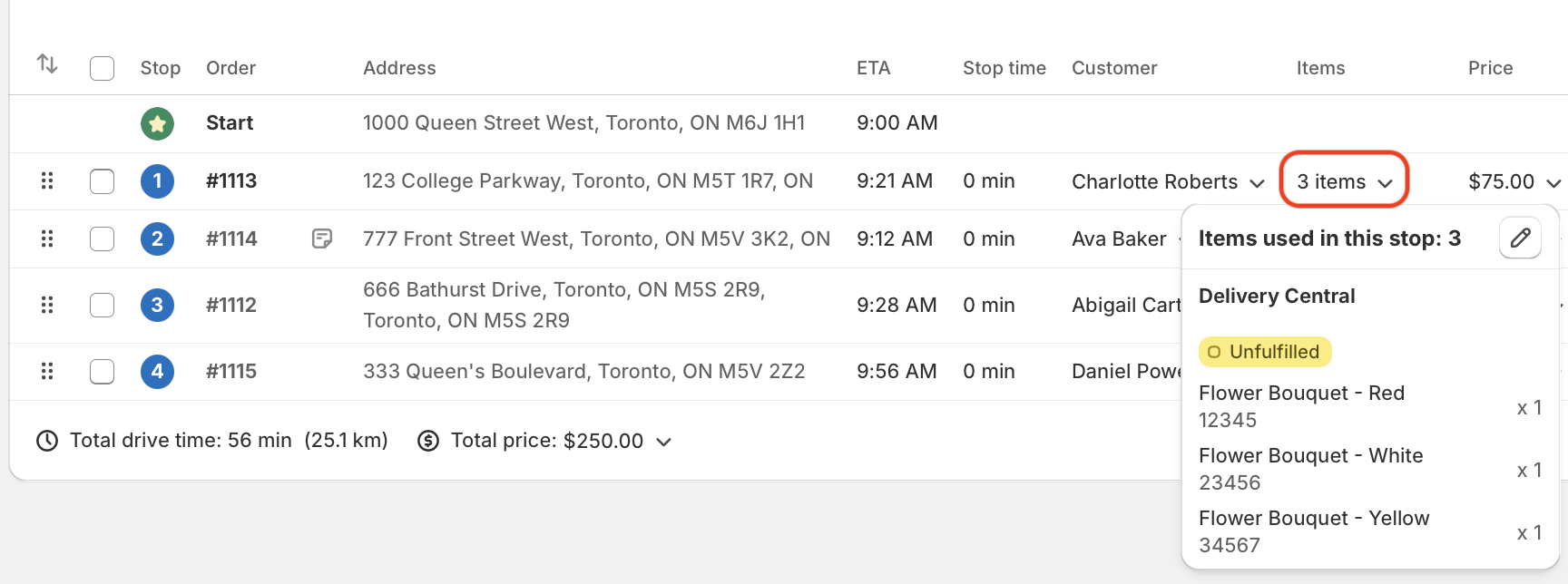The height and width of the screenshot is (584, 1568).
Task: Click the drag handle for order #1115
Action: (x=47, y=372)
